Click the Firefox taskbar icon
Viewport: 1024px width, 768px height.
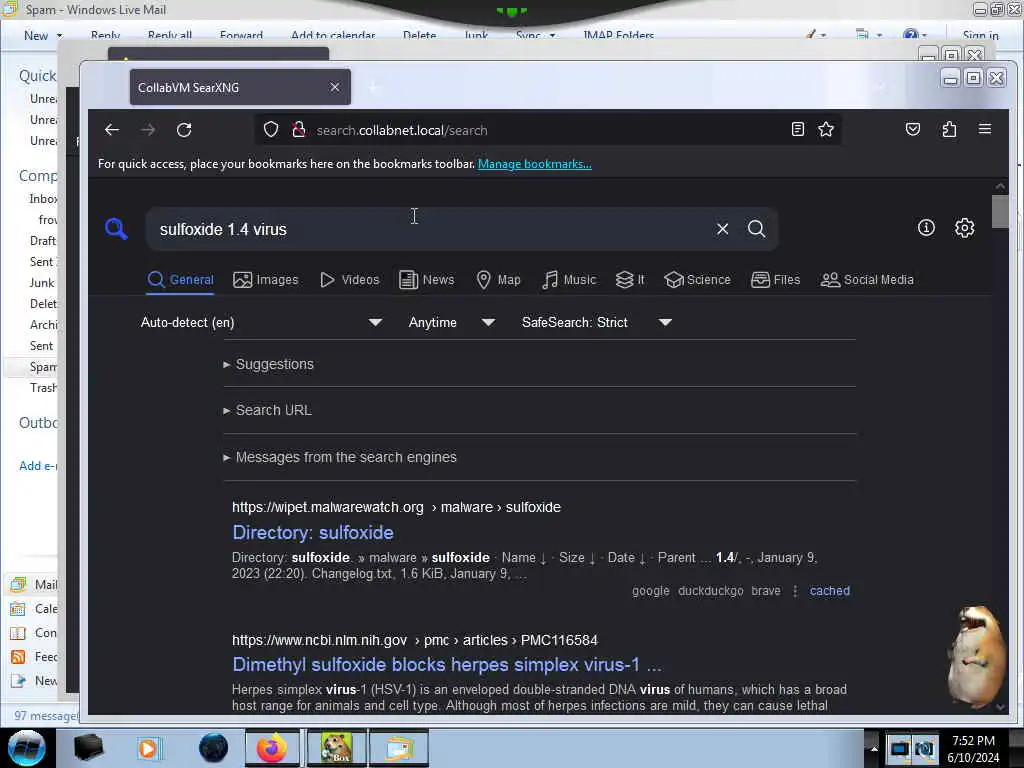272,748
